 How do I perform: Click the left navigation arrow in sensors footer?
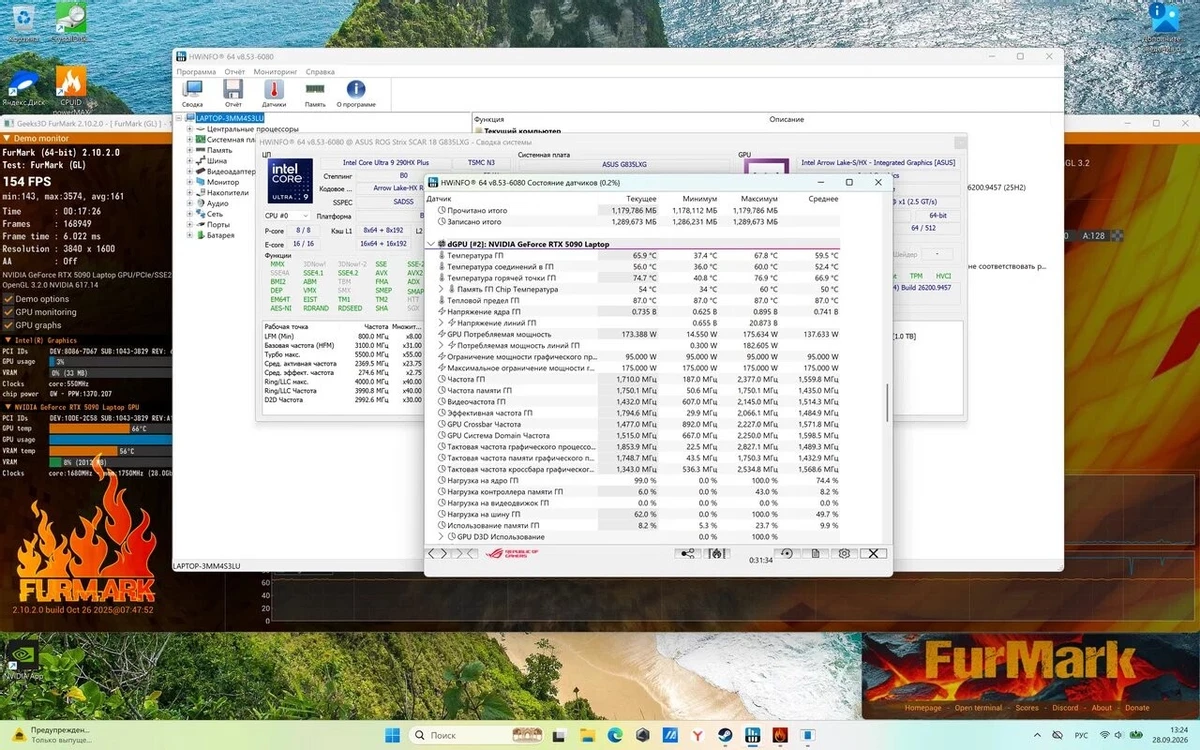[x=432, y=553]
